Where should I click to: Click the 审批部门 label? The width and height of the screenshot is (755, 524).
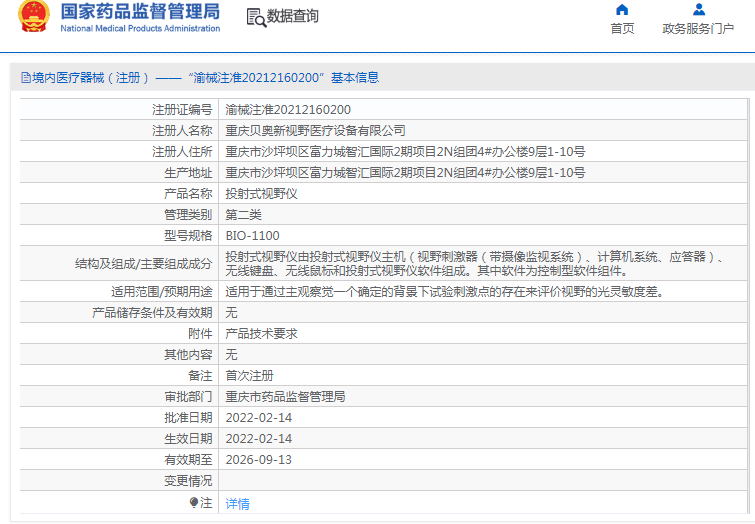[188, 396]
